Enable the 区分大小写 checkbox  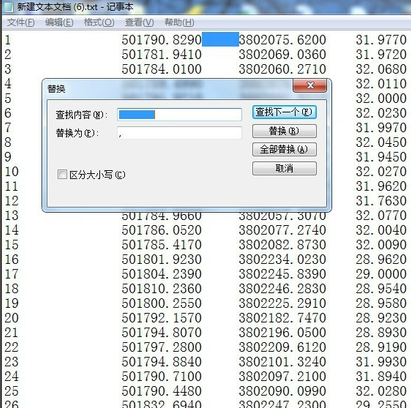(x=62, y=174)
